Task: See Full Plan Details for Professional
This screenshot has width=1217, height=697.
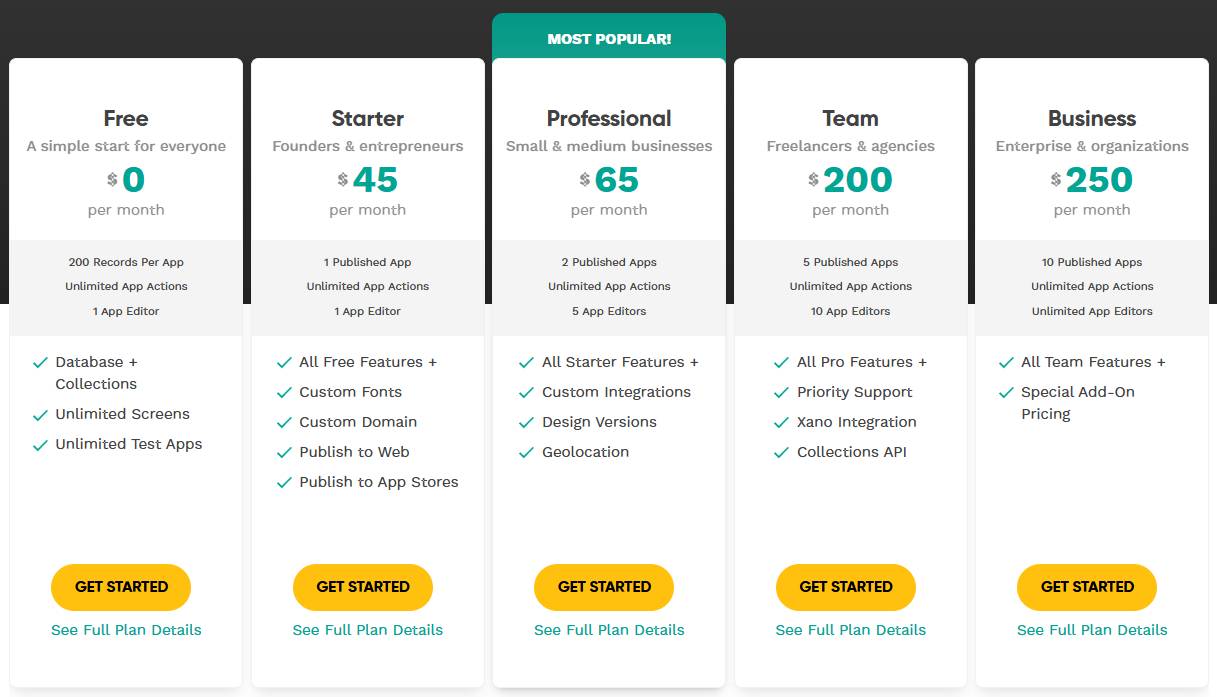Action: [x=609, y=630]
